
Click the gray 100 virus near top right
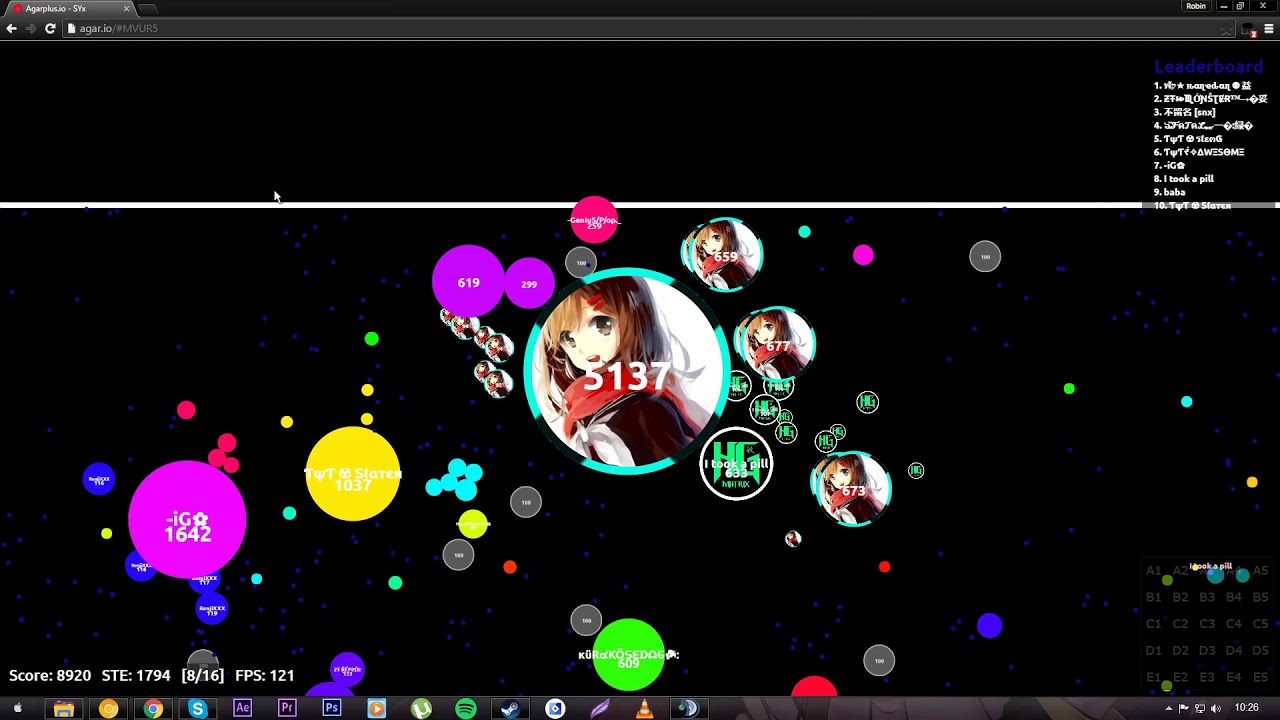pyautogui.click(x=985, y=257)
